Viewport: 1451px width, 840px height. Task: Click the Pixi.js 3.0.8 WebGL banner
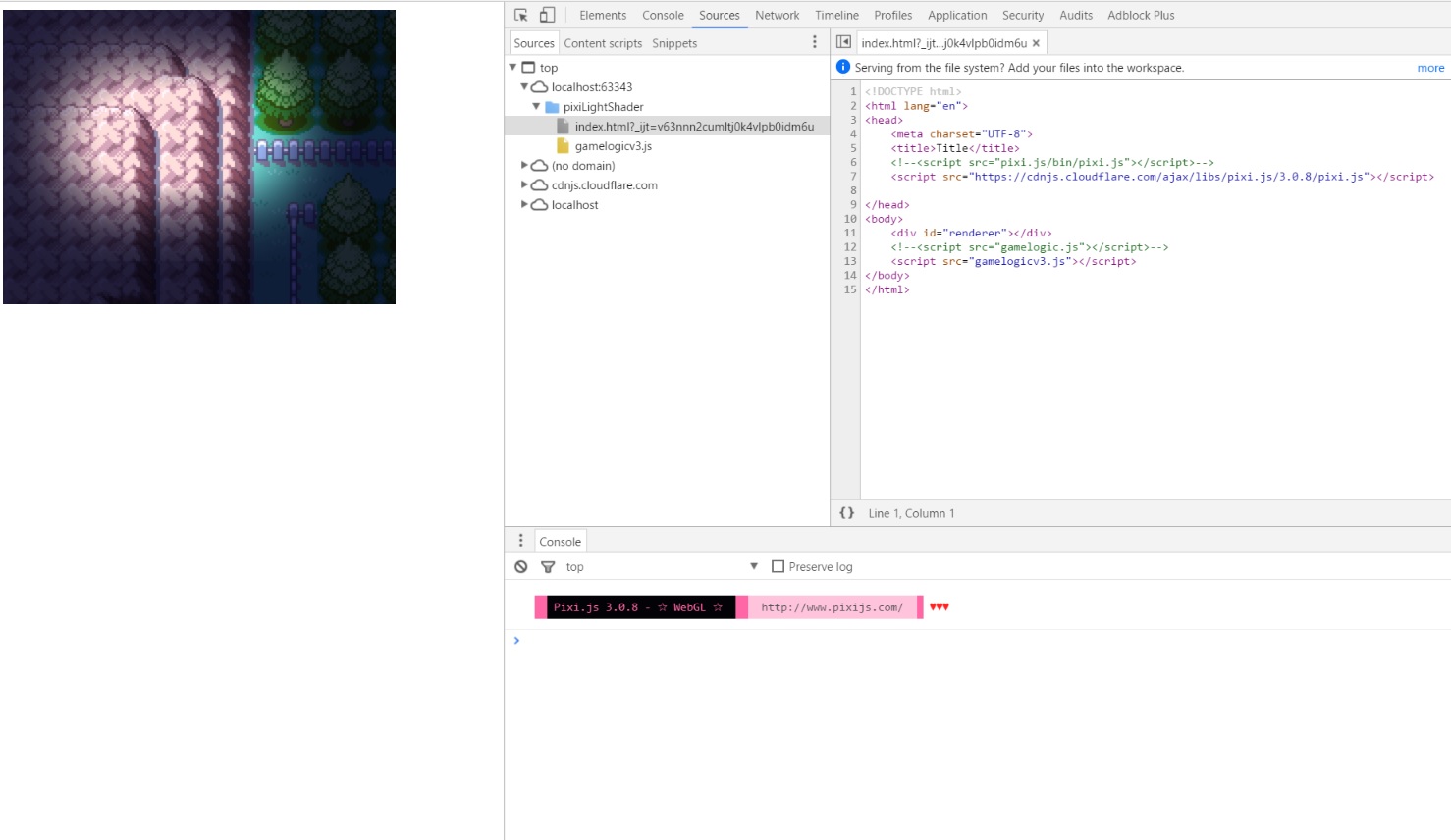pos(638,607)
